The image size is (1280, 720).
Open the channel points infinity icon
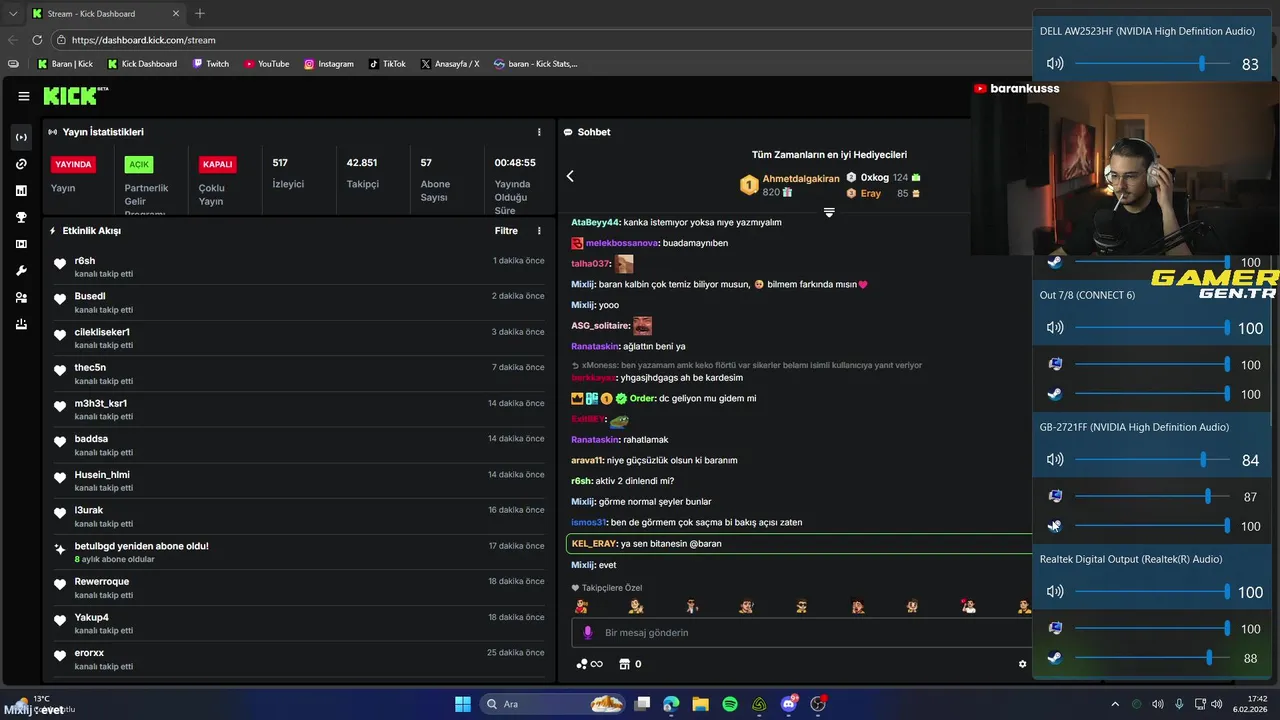(x=590, y=664)
